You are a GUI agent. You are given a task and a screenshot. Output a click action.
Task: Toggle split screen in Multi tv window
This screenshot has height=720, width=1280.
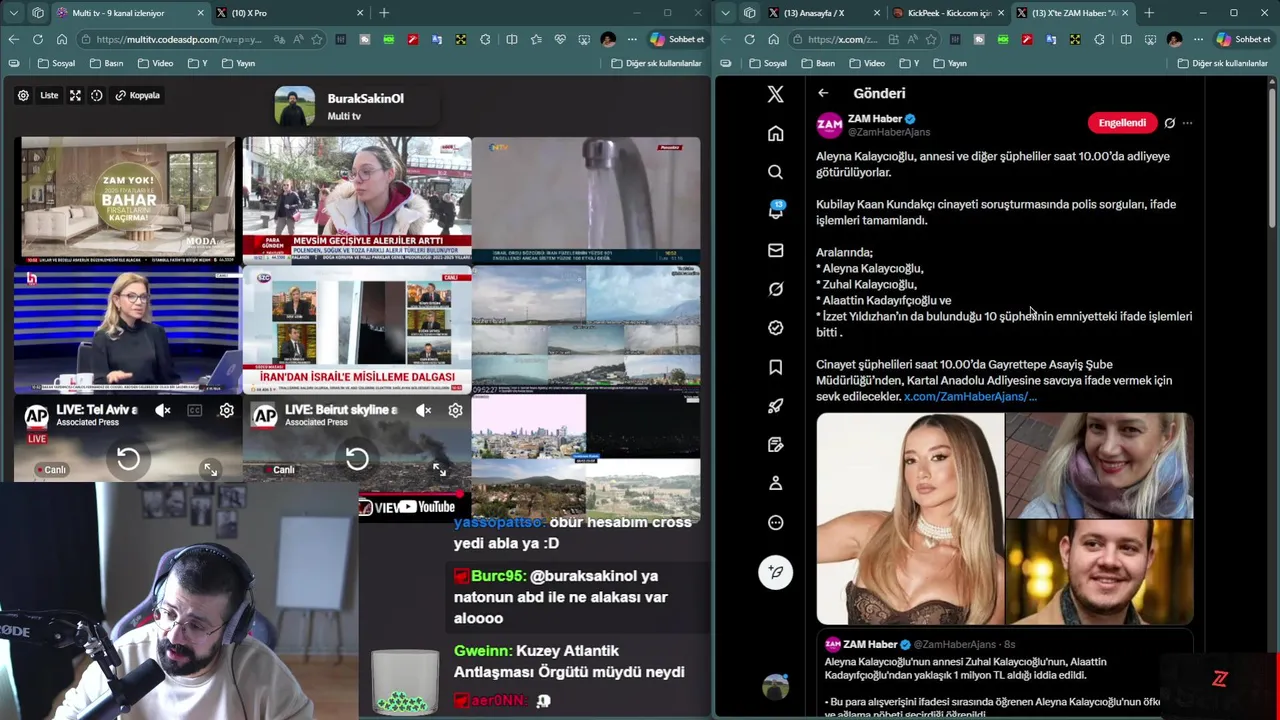(512, 39)
